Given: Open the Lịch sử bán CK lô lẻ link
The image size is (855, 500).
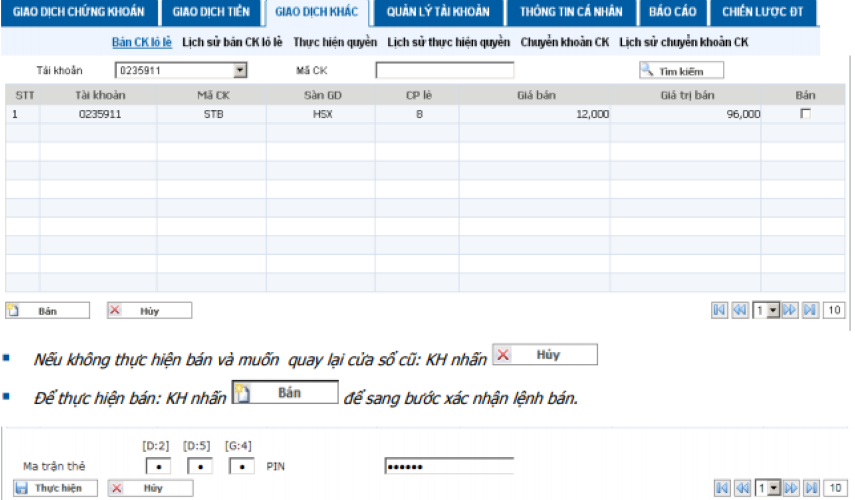Looking at the screenshot, I should coord(232,43).
